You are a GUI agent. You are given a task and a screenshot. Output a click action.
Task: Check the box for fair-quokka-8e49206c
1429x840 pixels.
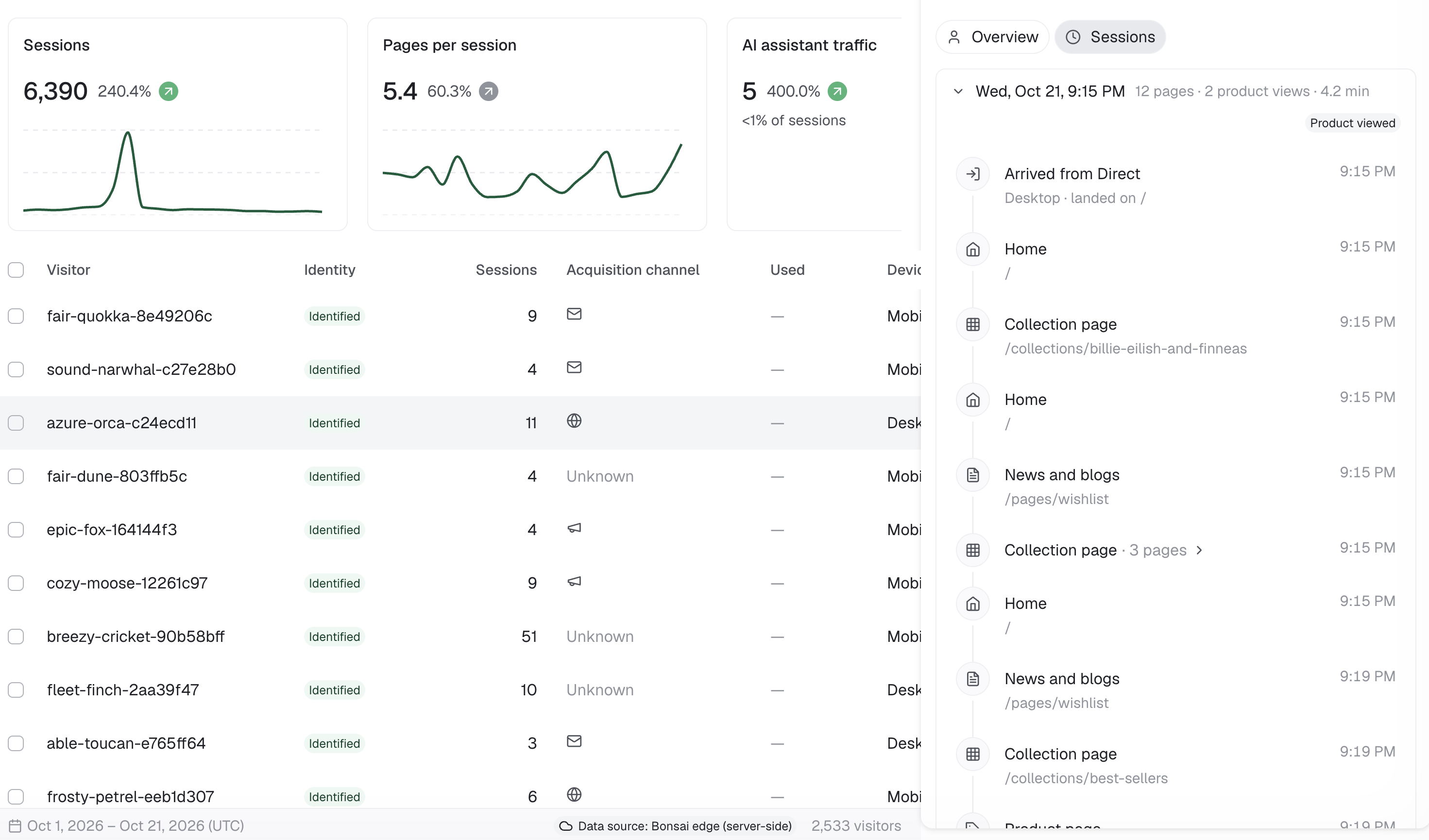point(16,316)
